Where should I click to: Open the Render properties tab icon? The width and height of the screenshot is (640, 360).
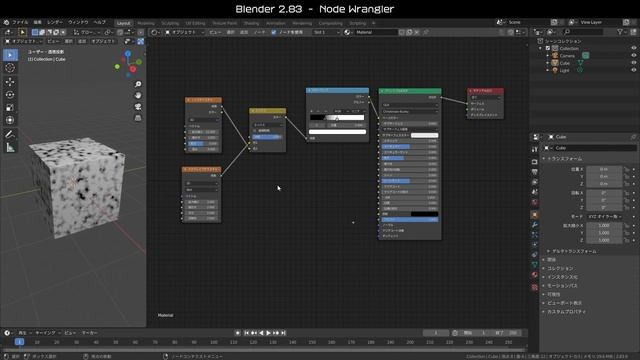coord(535,162)
